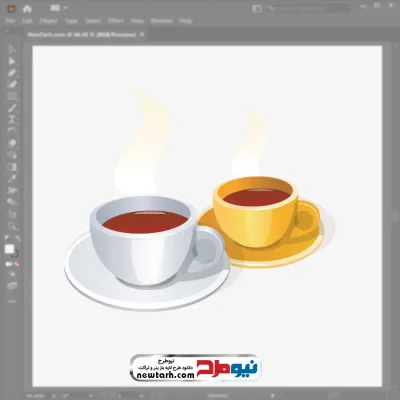Open the Effect menu
400x400 pixels.
116,21
